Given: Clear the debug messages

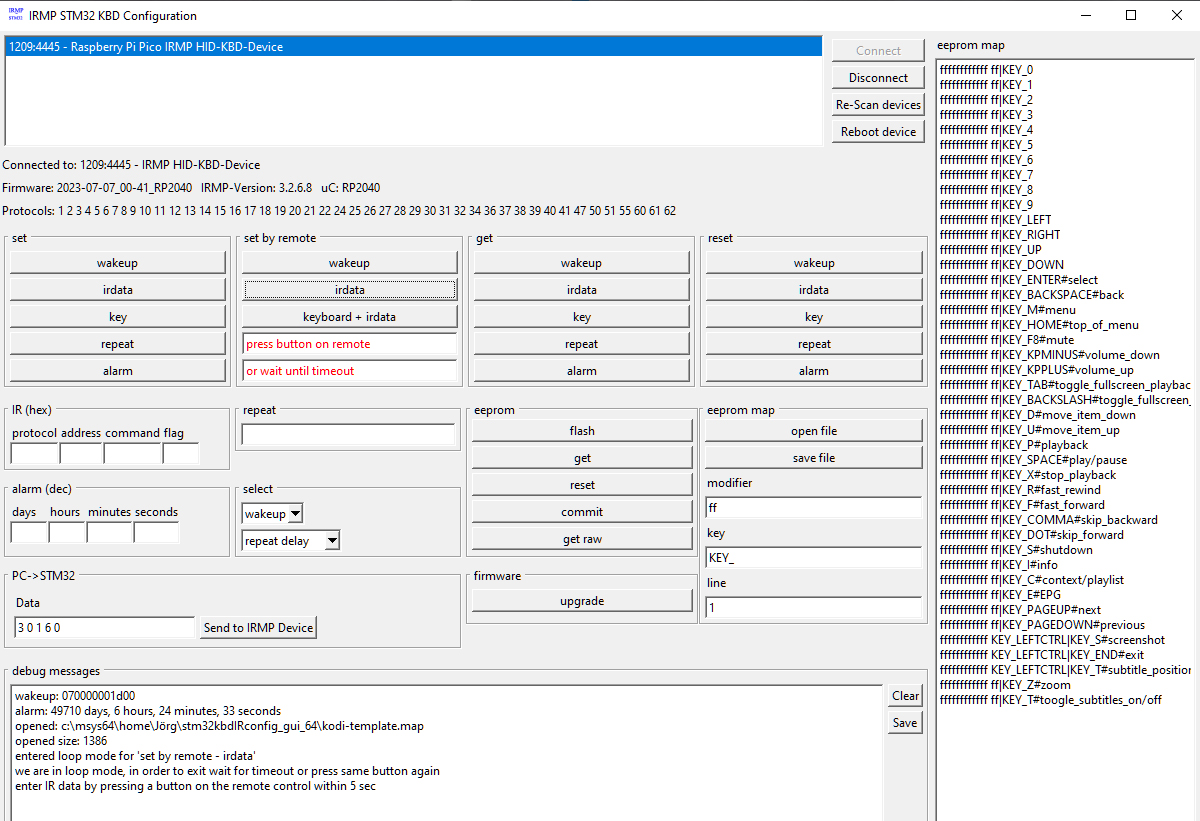Looking at the screenshot, I should coord(905,695).
